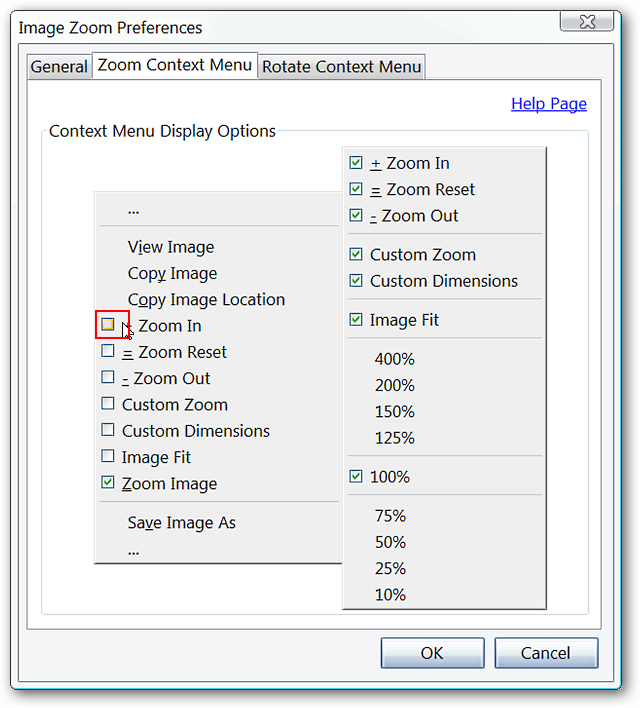Viewport: 640px width, 708px height.
Task: Uncheck Zoom In in the submenu
Action: pos(356,163)
